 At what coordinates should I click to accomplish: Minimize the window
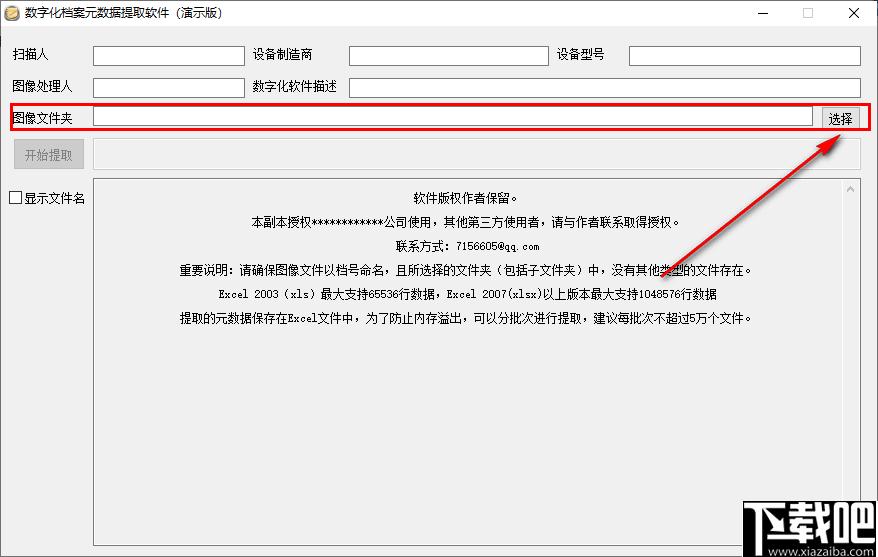(763, 13)
